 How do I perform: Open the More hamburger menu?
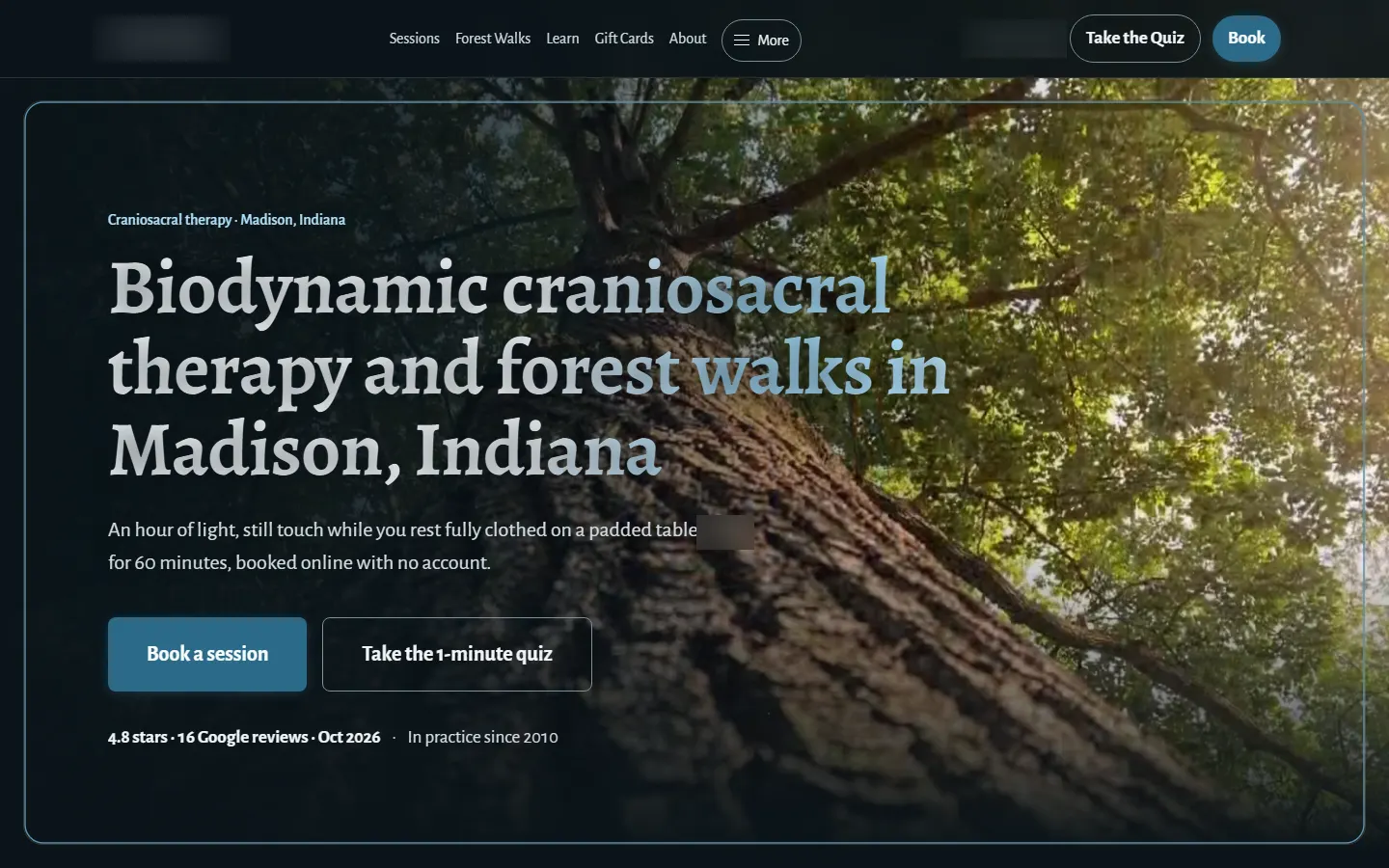(x=761, y=41)
